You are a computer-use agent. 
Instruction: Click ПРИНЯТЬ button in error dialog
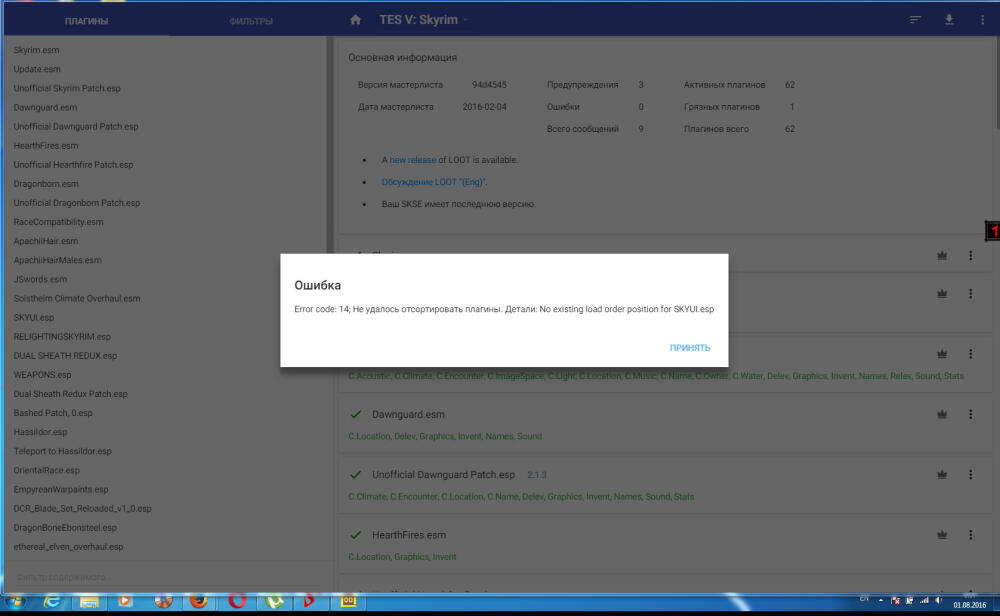(x=689, y=348)
